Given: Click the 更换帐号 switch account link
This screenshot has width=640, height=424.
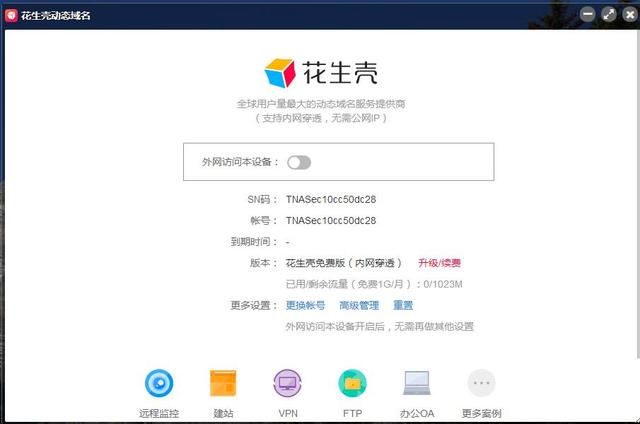Looking at the screenshot, I should (305, 305).
